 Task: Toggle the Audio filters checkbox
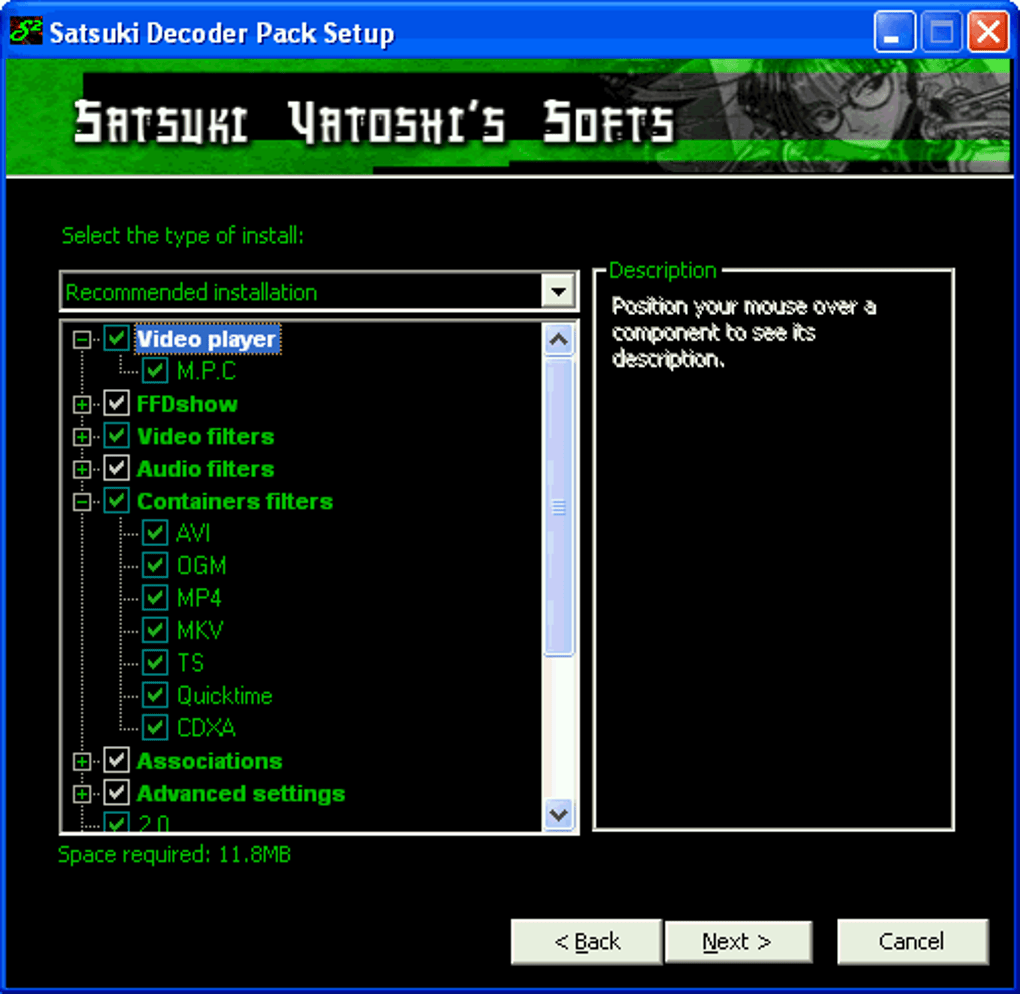pyautogui.click(x=116, y=468)
